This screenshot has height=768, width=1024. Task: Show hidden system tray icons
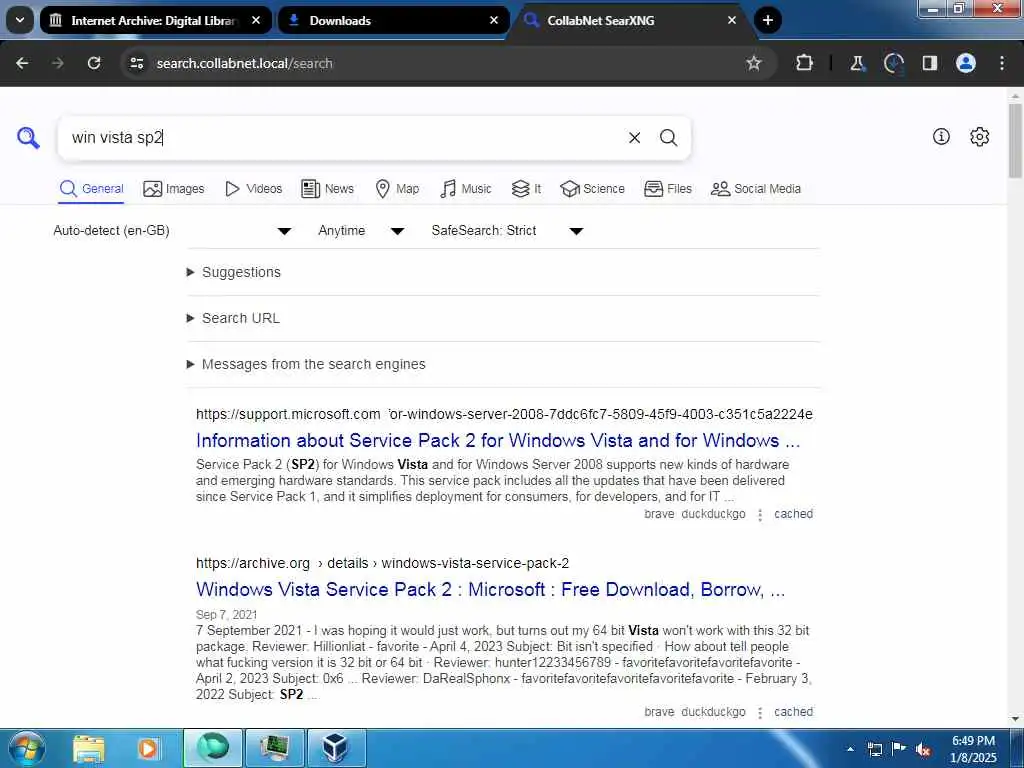[851, 749]
